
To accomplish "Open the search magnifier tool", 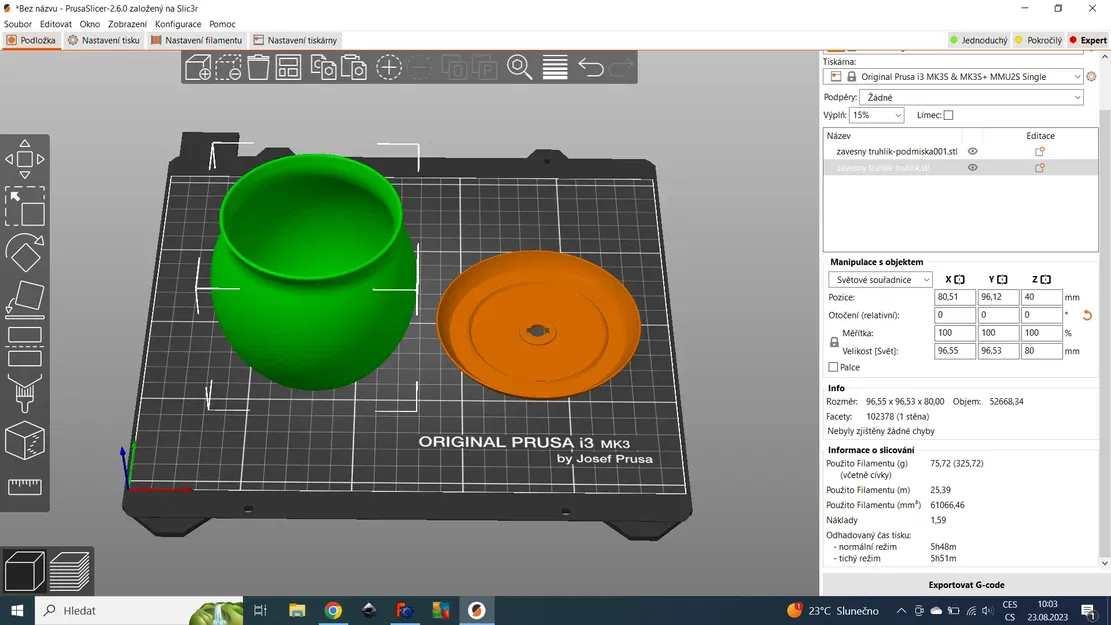I will pos(519,67).
